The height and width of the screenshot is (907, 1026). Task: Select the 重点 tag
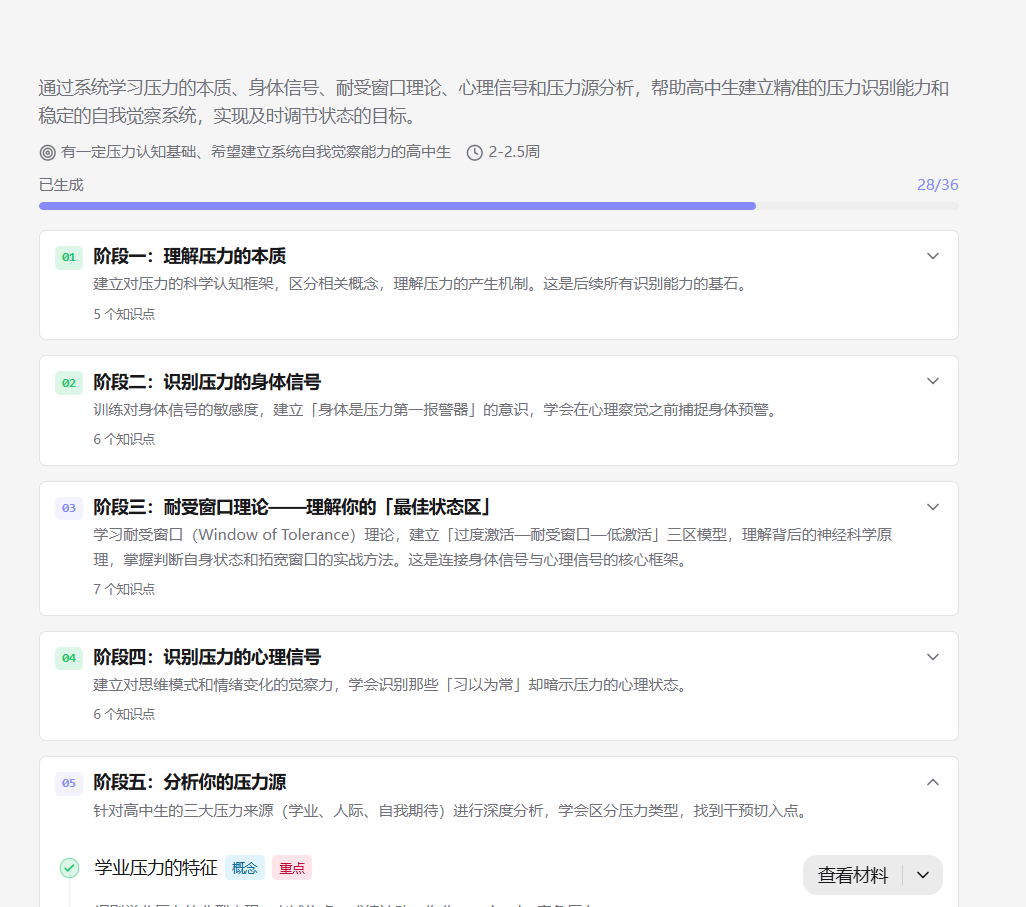(x=292, y=868)
